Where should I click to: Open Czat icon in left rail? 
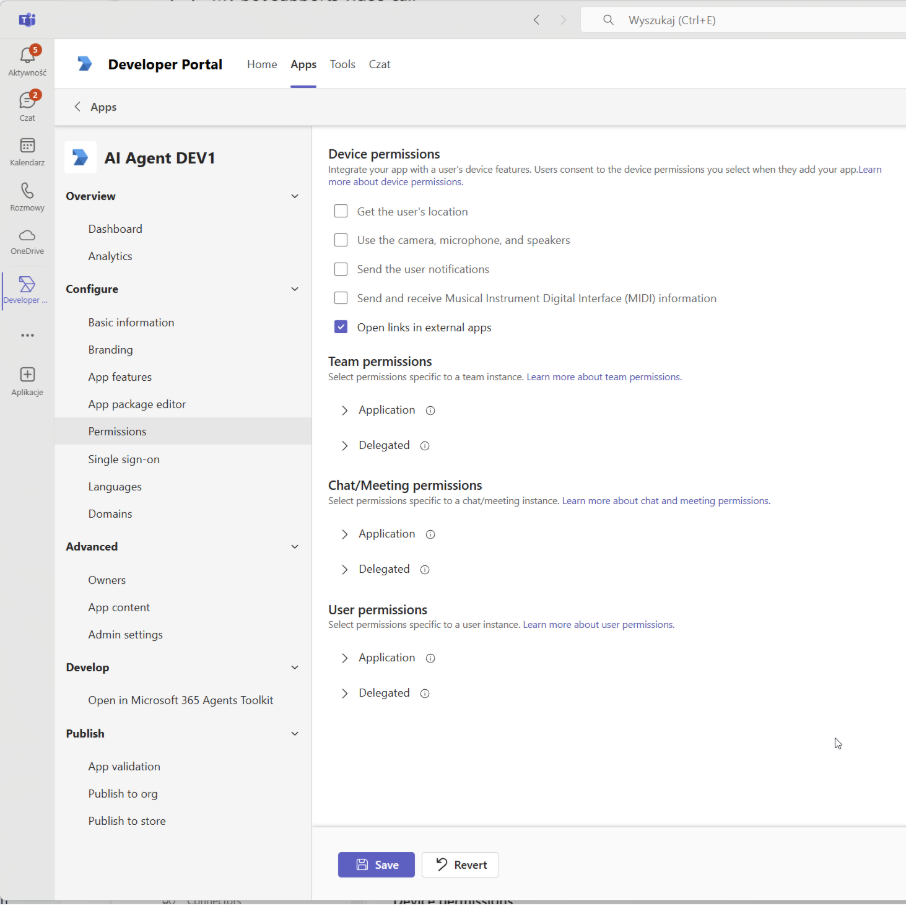(x=27, y=101)
